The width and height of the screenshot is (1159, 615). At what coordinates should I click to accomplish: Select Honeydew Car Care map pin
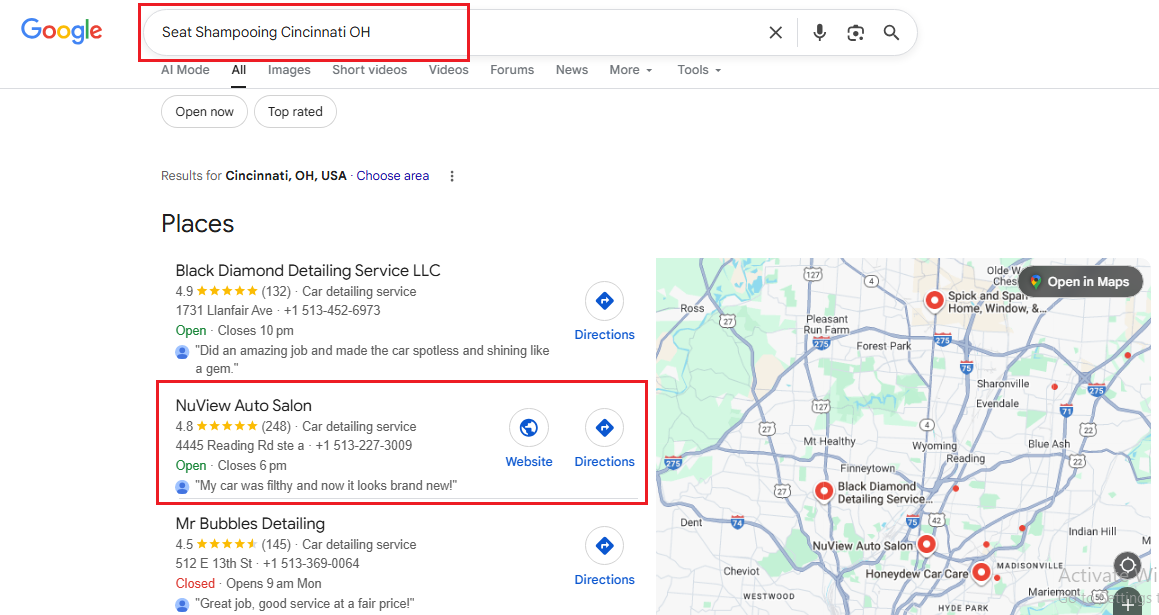(x=981, y=572)
